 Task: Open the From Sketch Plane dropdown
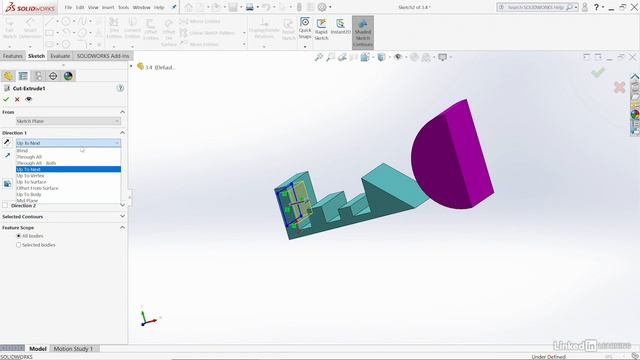point(68,121)
